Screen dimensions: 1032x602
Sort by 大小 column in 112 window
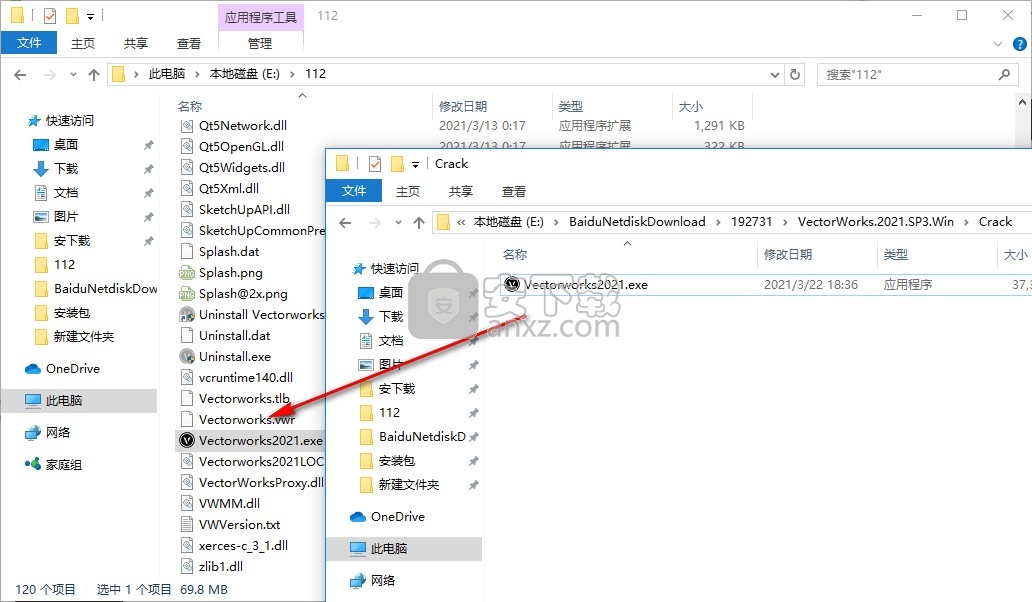[x=690, y=106]
